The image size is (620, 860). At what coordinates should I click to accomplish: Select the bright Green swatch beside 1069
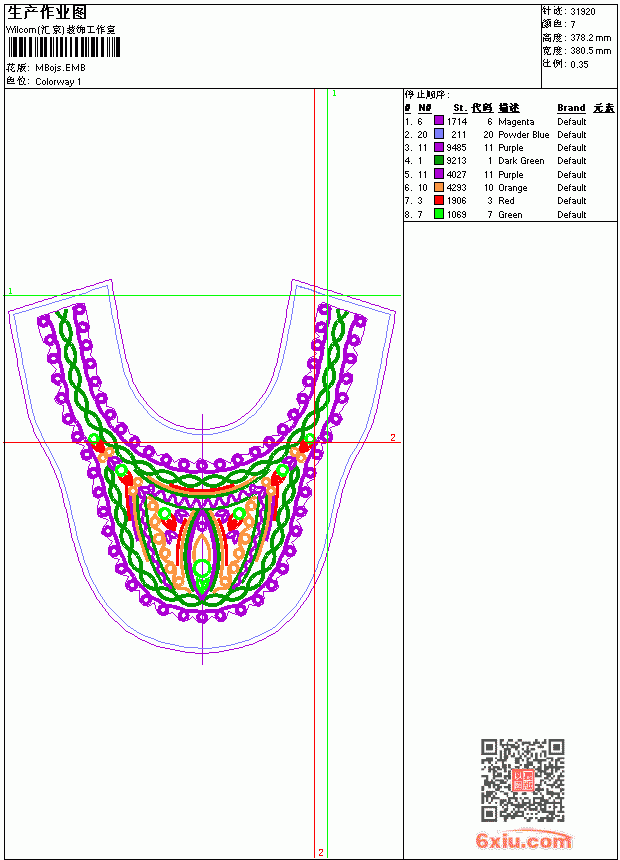click(x=439, y=214)
